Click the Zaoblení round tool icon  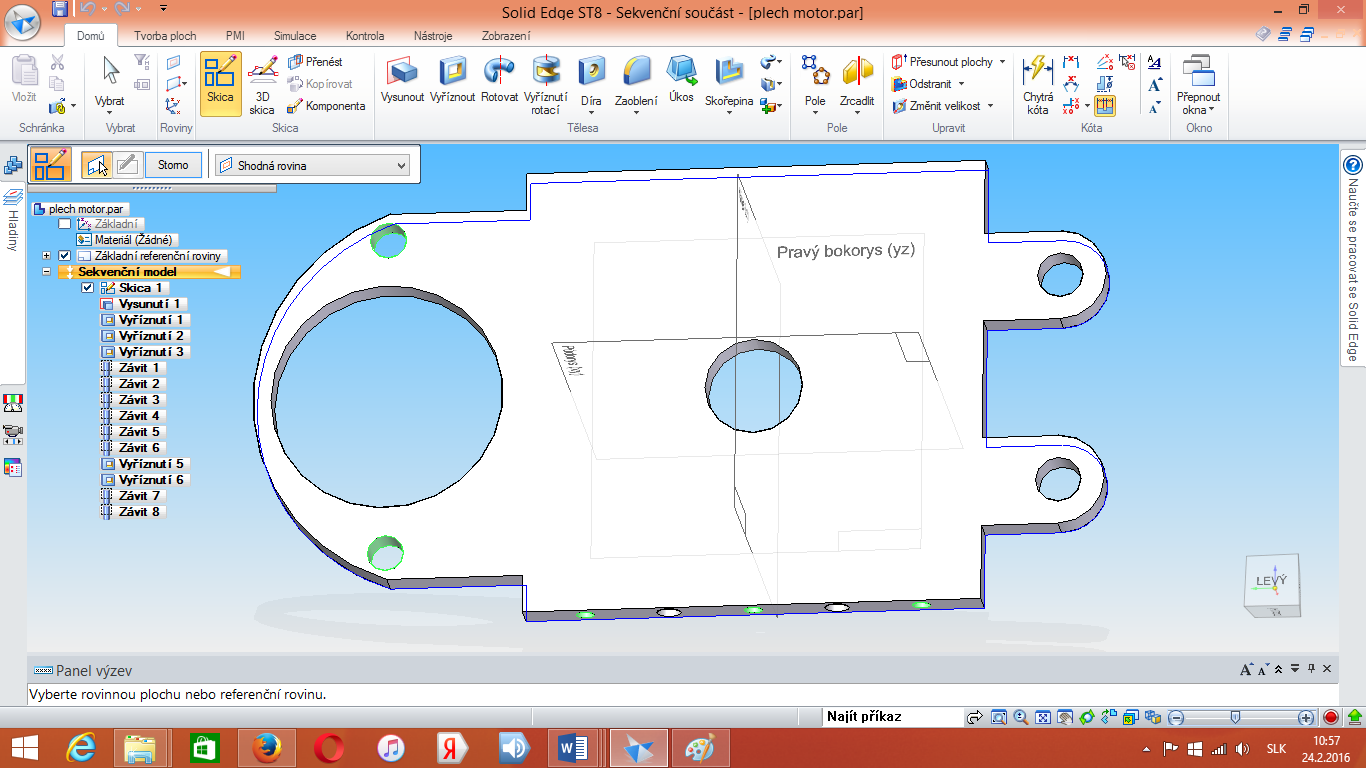coord(636,72)
